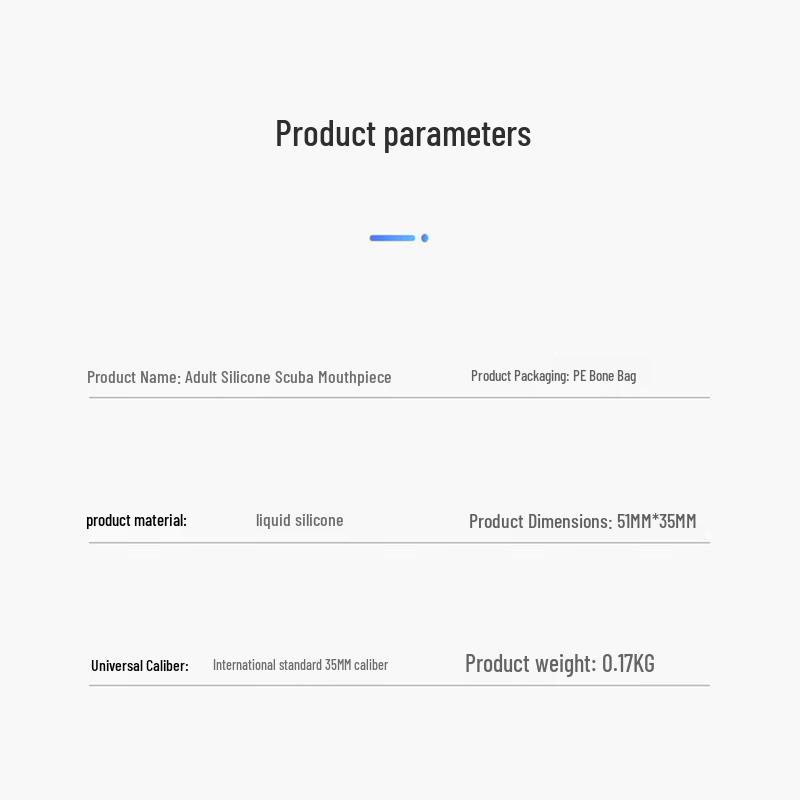
Task: Select the "Product Packaging:" label
Action: point(520,376)
